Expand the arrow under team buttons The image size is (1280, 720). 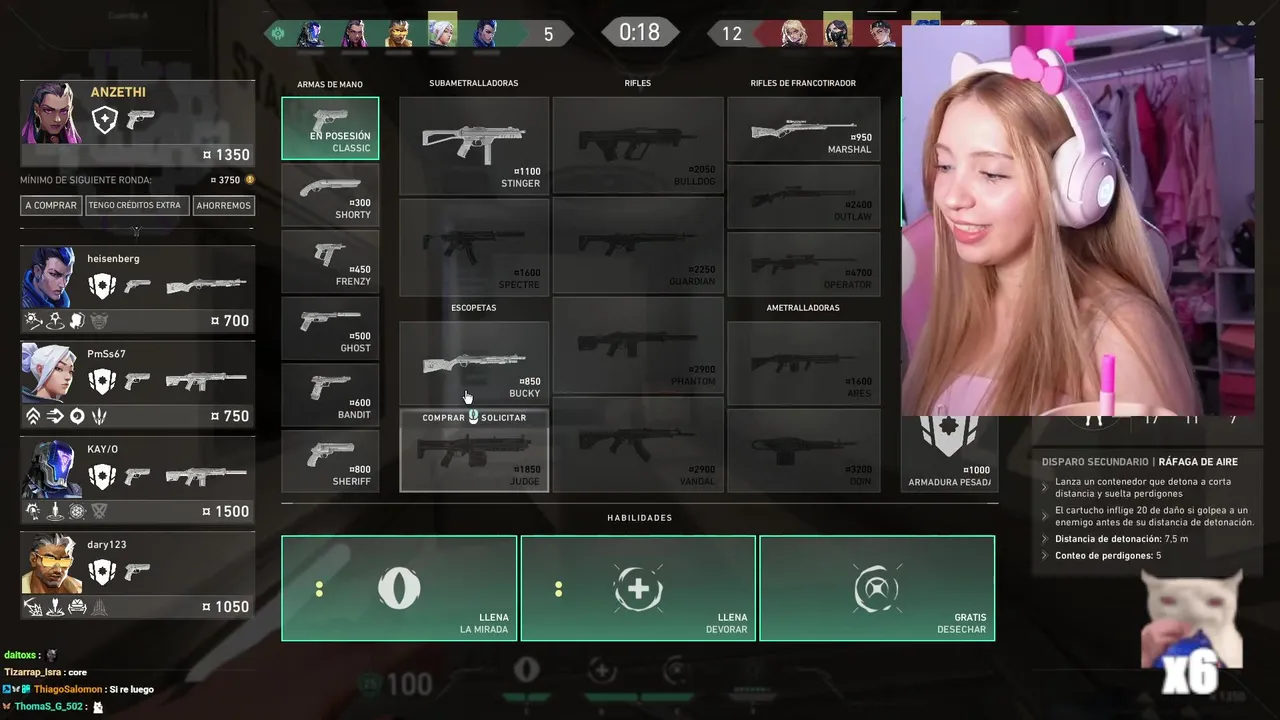[136, 231]
